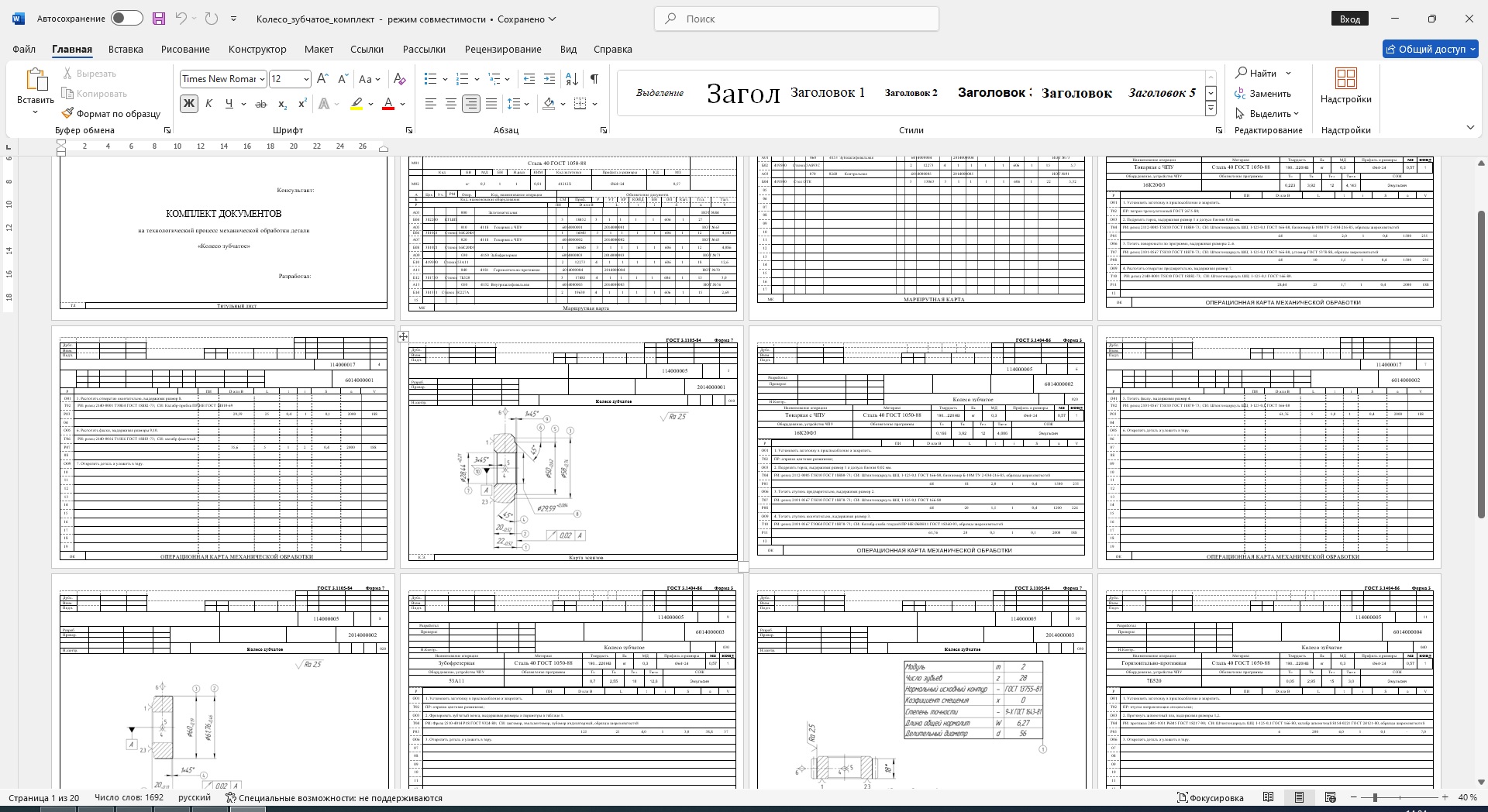
Task: Click the Save icon in title bar
Action: point(159,19)
